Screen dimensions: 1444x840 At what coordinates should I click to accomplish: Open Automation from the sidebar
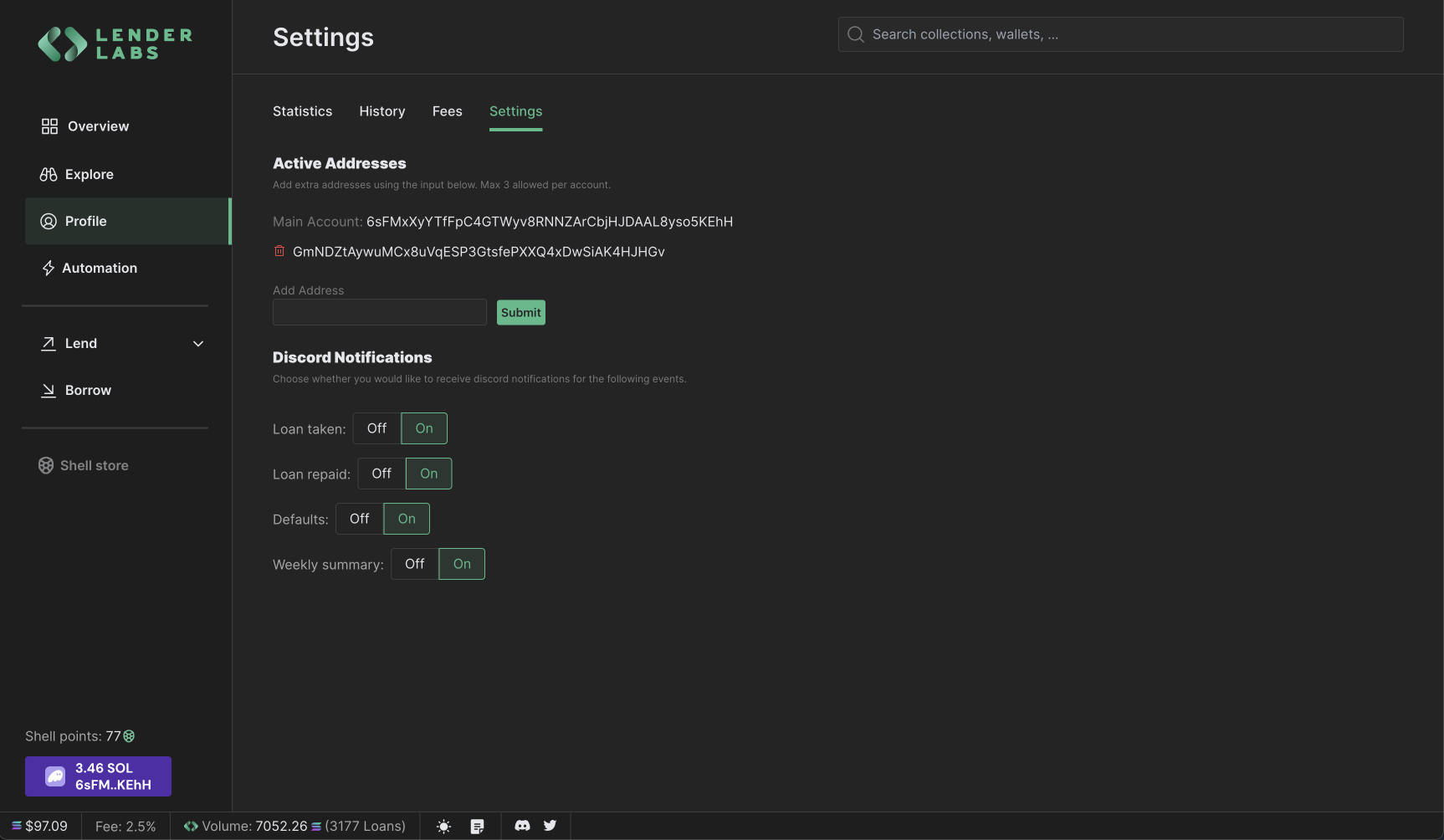point(99,268)
